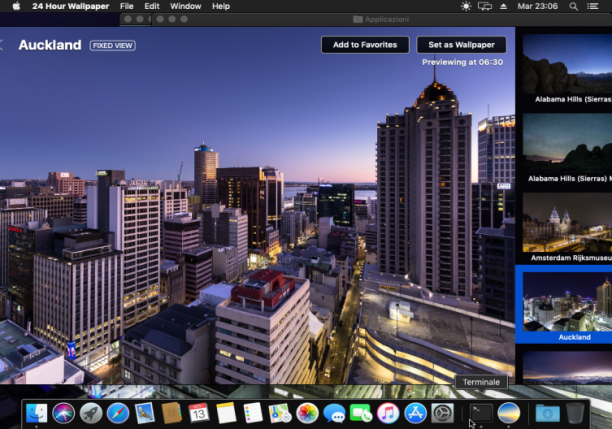
Task: Click the 'Previewing at 06:30' text
Action: (463, 62)
